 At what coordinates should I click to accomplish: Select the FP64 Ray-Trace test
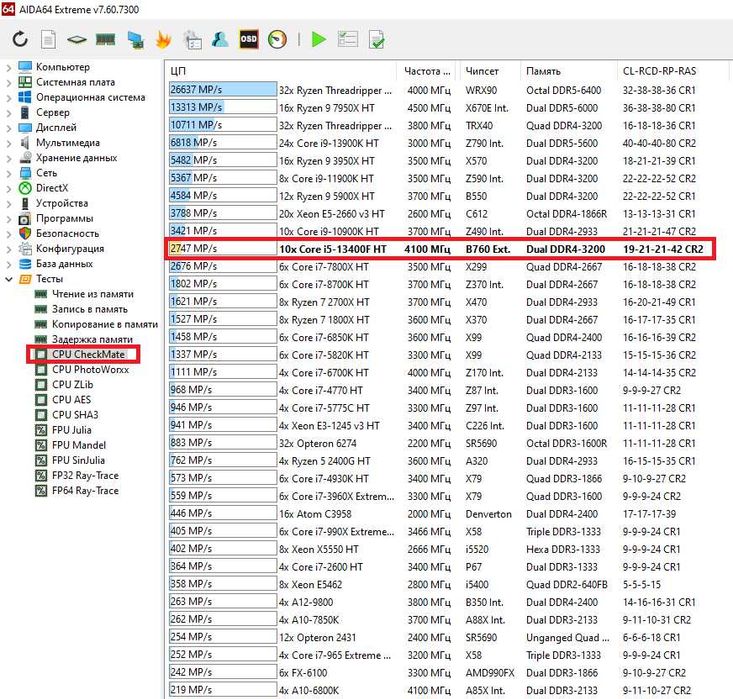pyautogui.click(x=85, y=490)
